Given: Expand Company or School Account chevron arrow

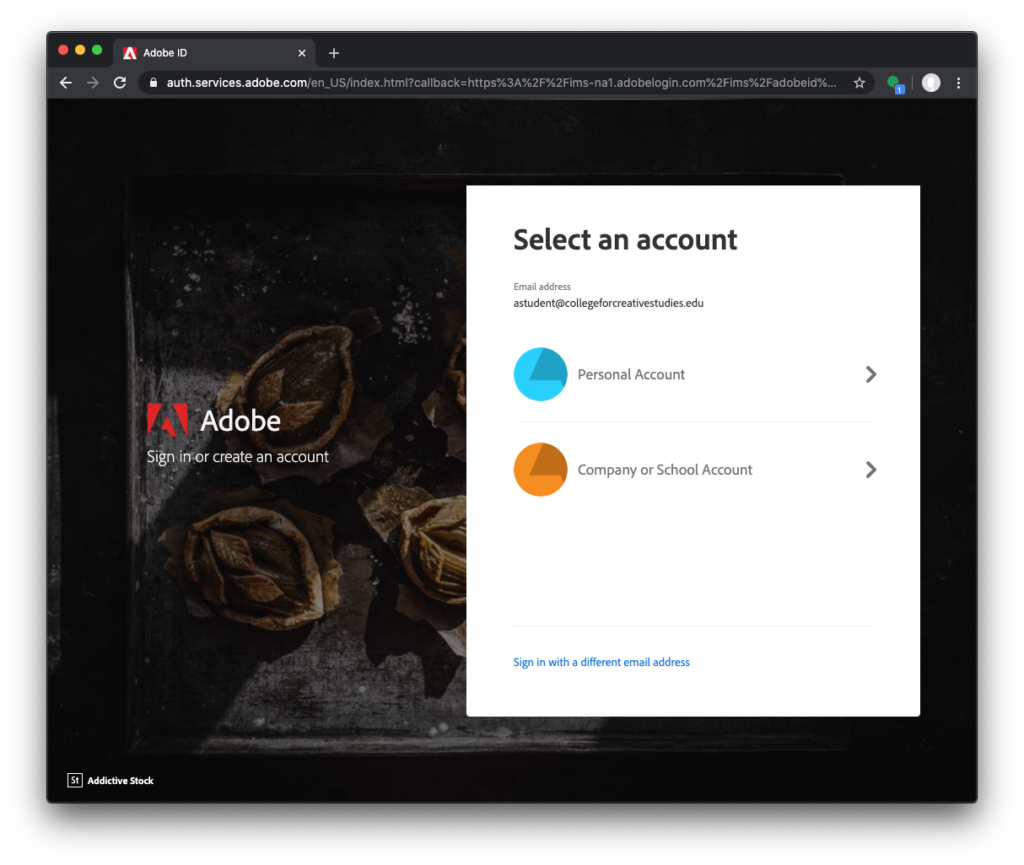Looking at the screenshot, I should point(871,469).
